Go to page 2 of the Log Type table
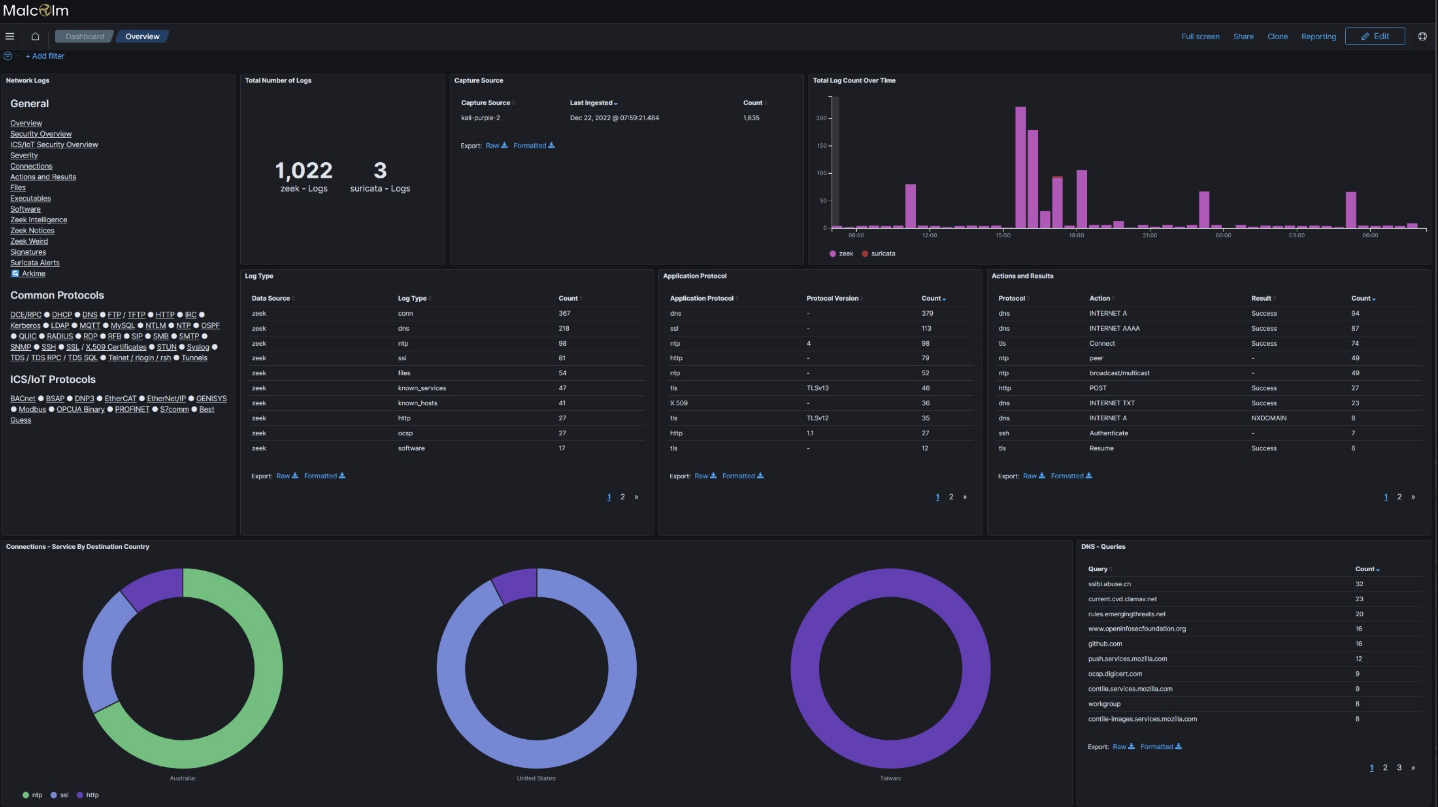This screenshot has width=1440, height=807. click(x=622, y=495)
